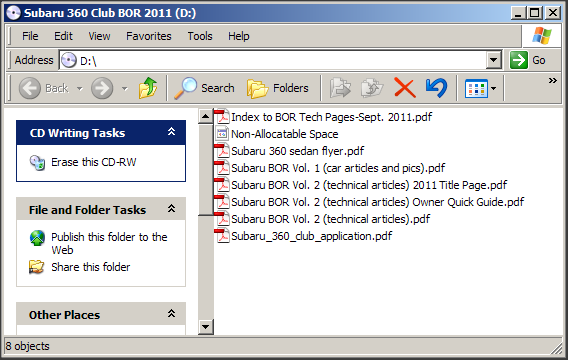Select Subaru_360_club_application.pdf
Viewport: 568px width, 360px height.
(x=312, y=236)
